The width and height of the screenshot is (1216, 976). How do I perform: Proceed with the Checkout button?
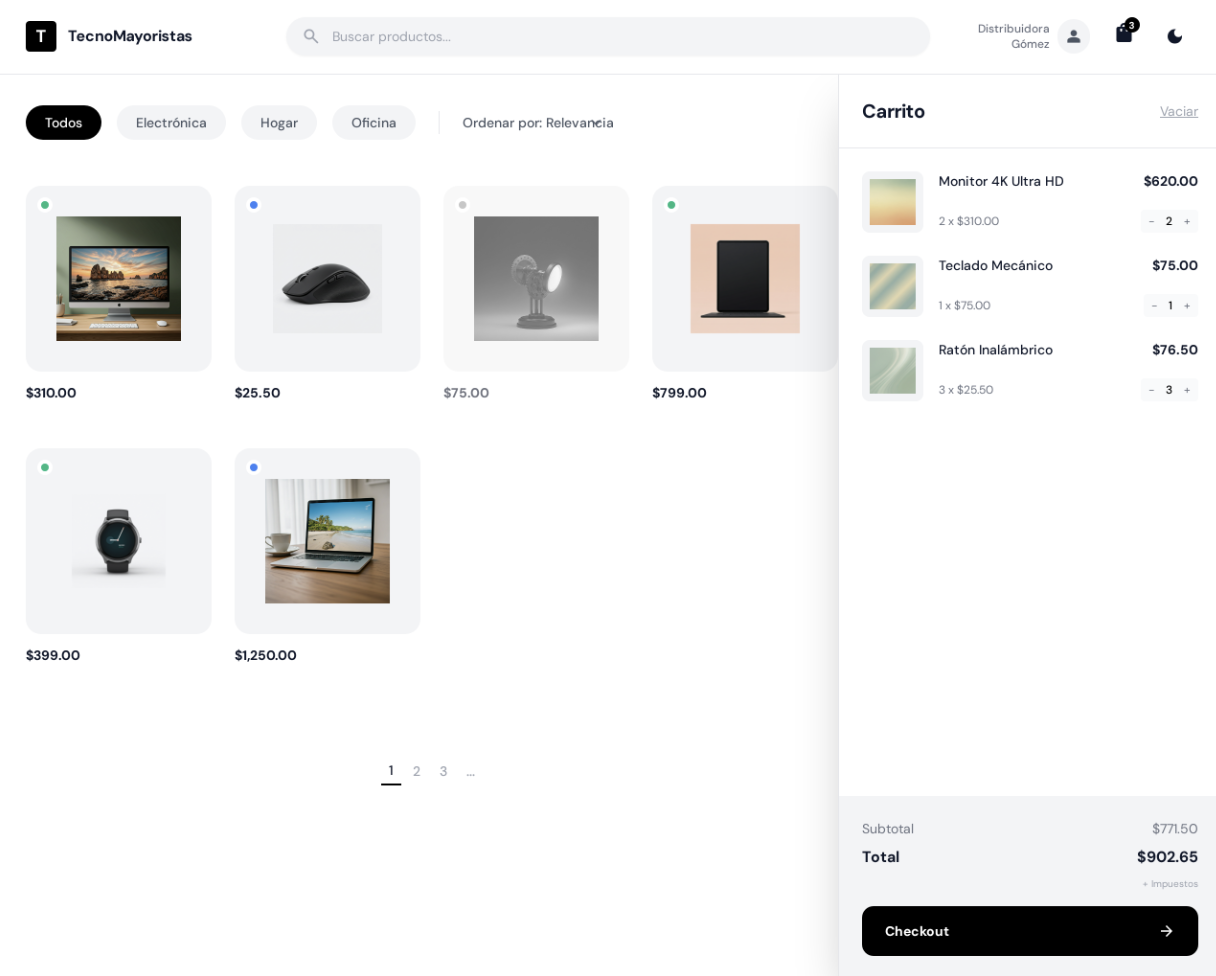coord(1029,931)
